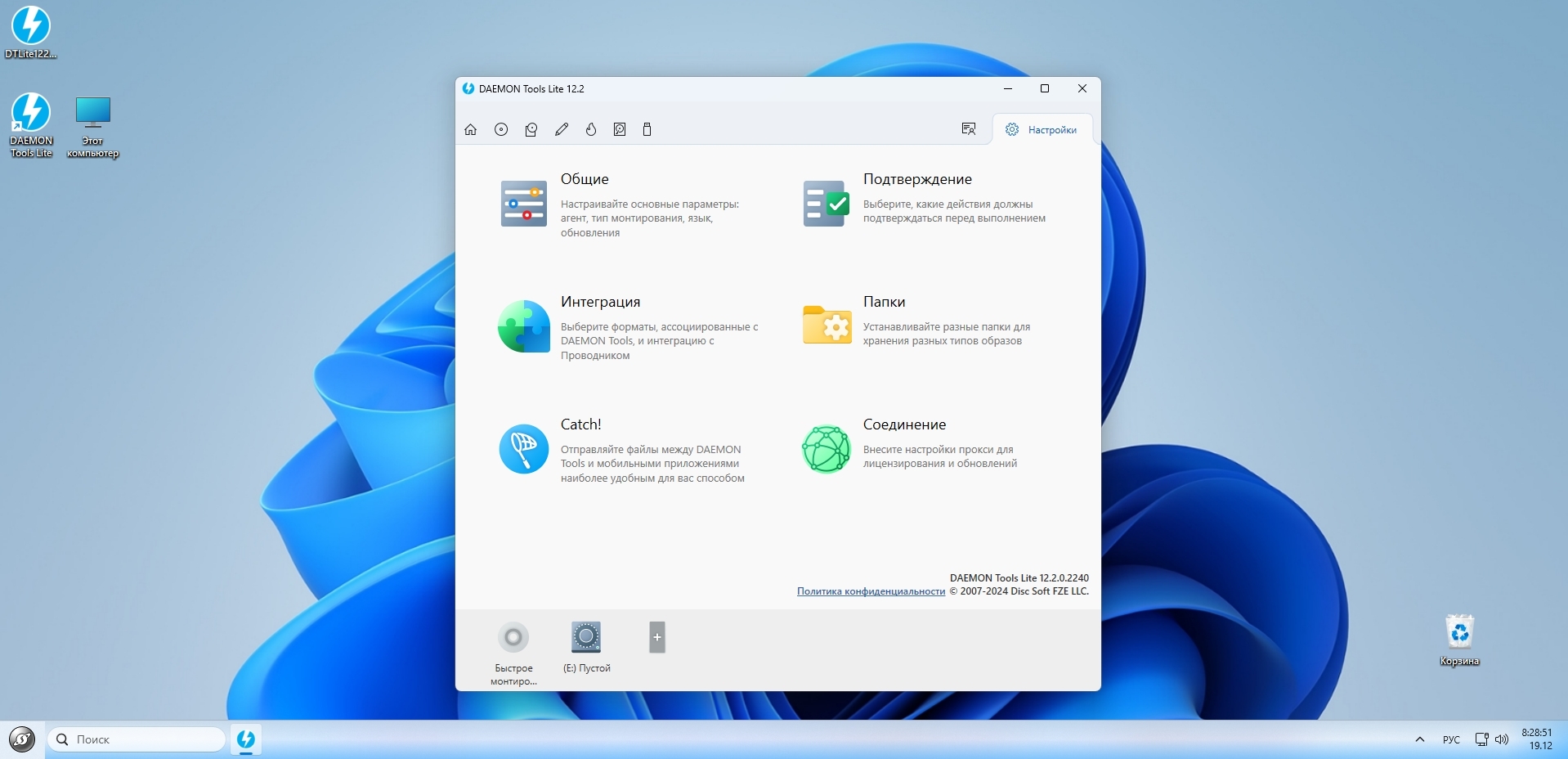Open the USB stick toolbar icon
The image size is (1568, 759).
pyautogui.click(x=647, y=129)
